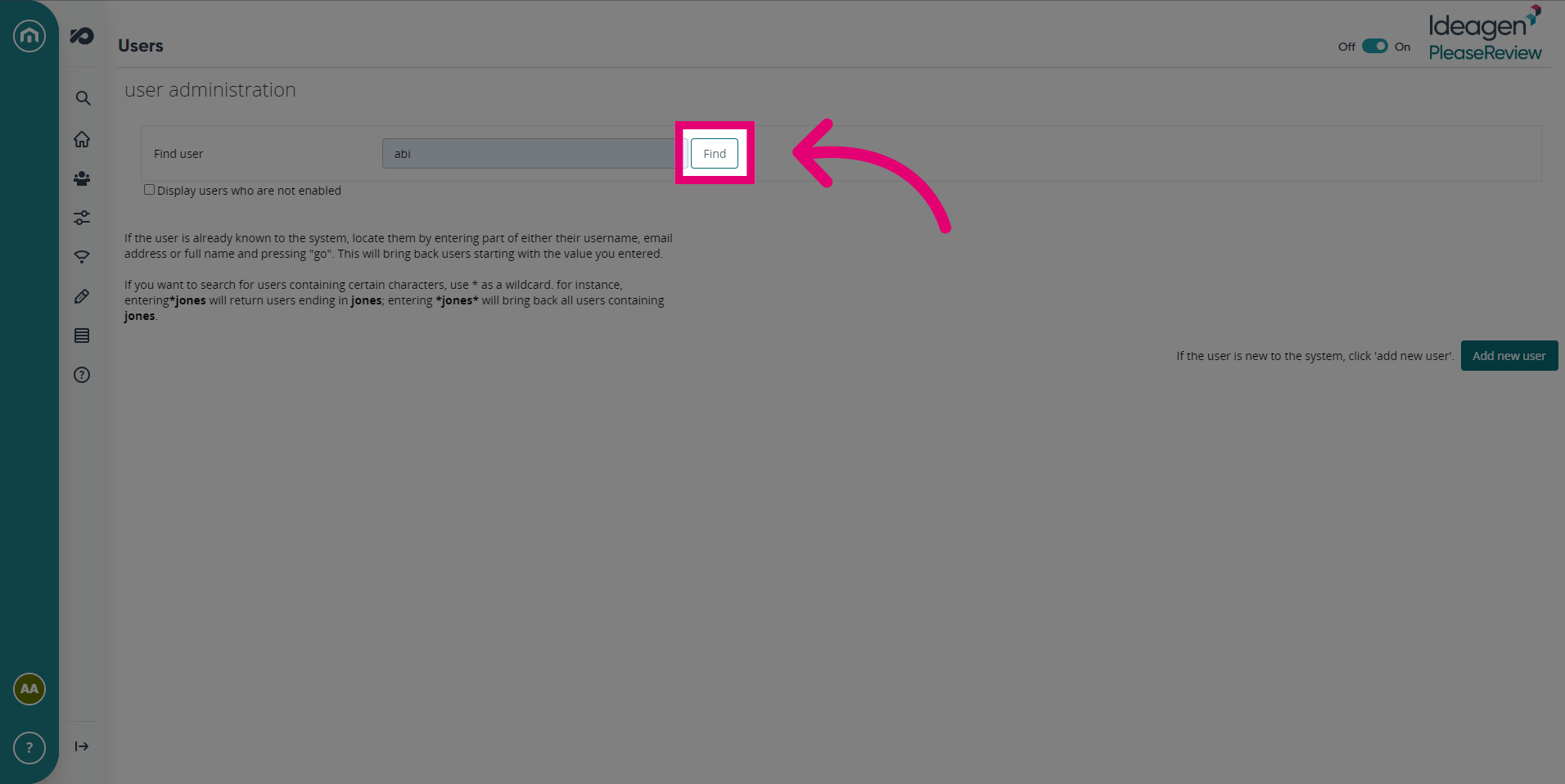Click the Users page title
The height and width of the screenshot is (784, 1565).
click(x=141, y=46)
